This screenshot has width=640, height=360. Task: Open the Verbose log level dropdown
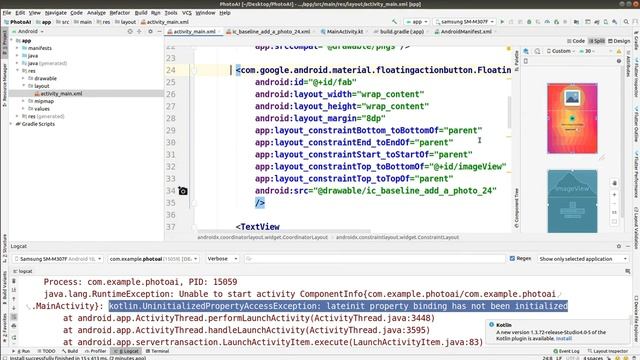[222, 259]
